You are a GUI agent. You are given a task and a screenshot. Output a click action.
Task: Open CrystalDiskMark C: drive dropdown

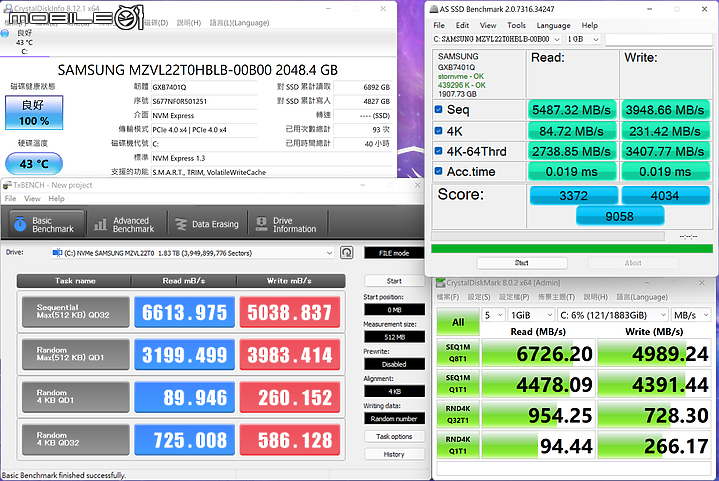coord(613,315)
